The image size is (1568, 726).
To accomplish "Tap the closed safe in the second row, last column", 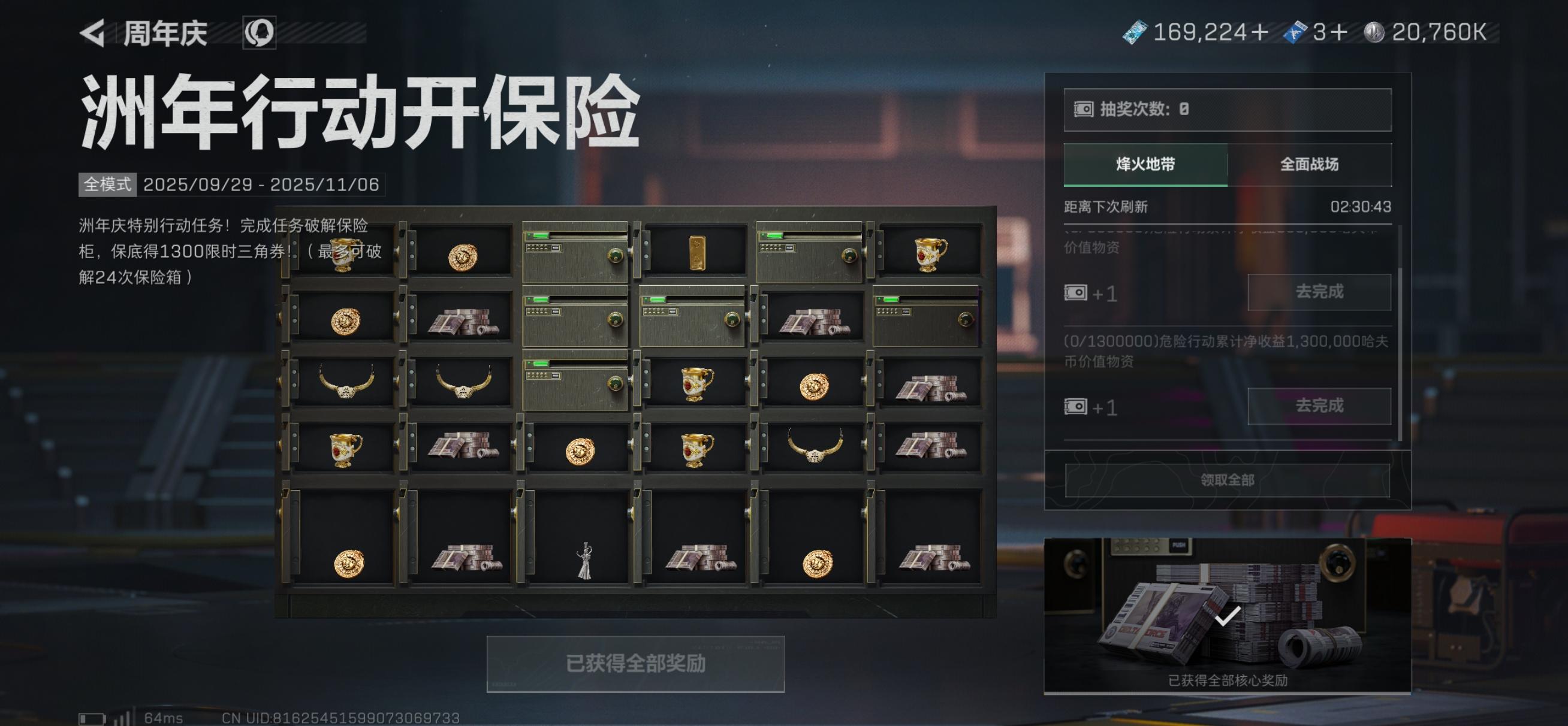I will tap(926, 317).
